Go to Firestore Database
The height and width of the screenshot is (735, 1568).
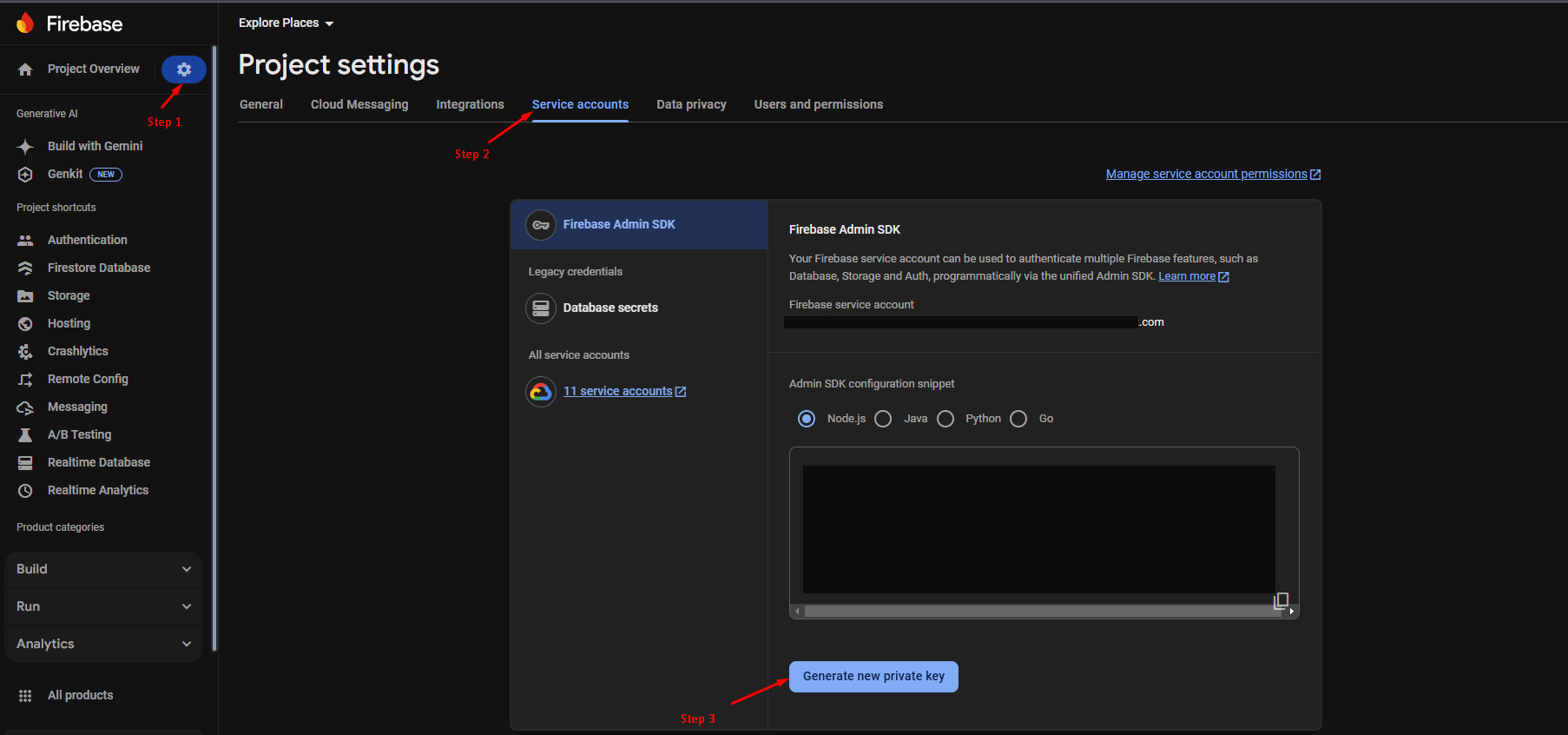click(99, 268)
